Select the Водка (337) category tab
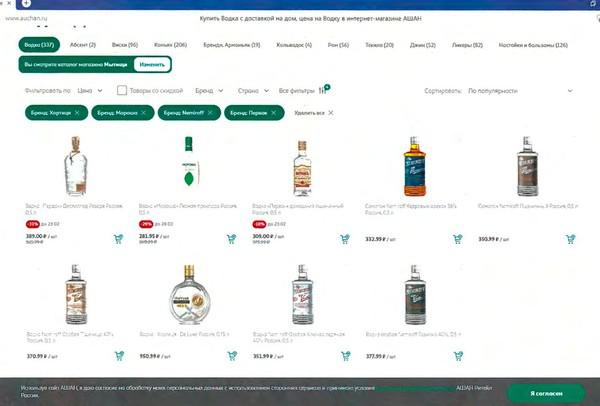Viewport: 600px width, 406px height. 39,45
